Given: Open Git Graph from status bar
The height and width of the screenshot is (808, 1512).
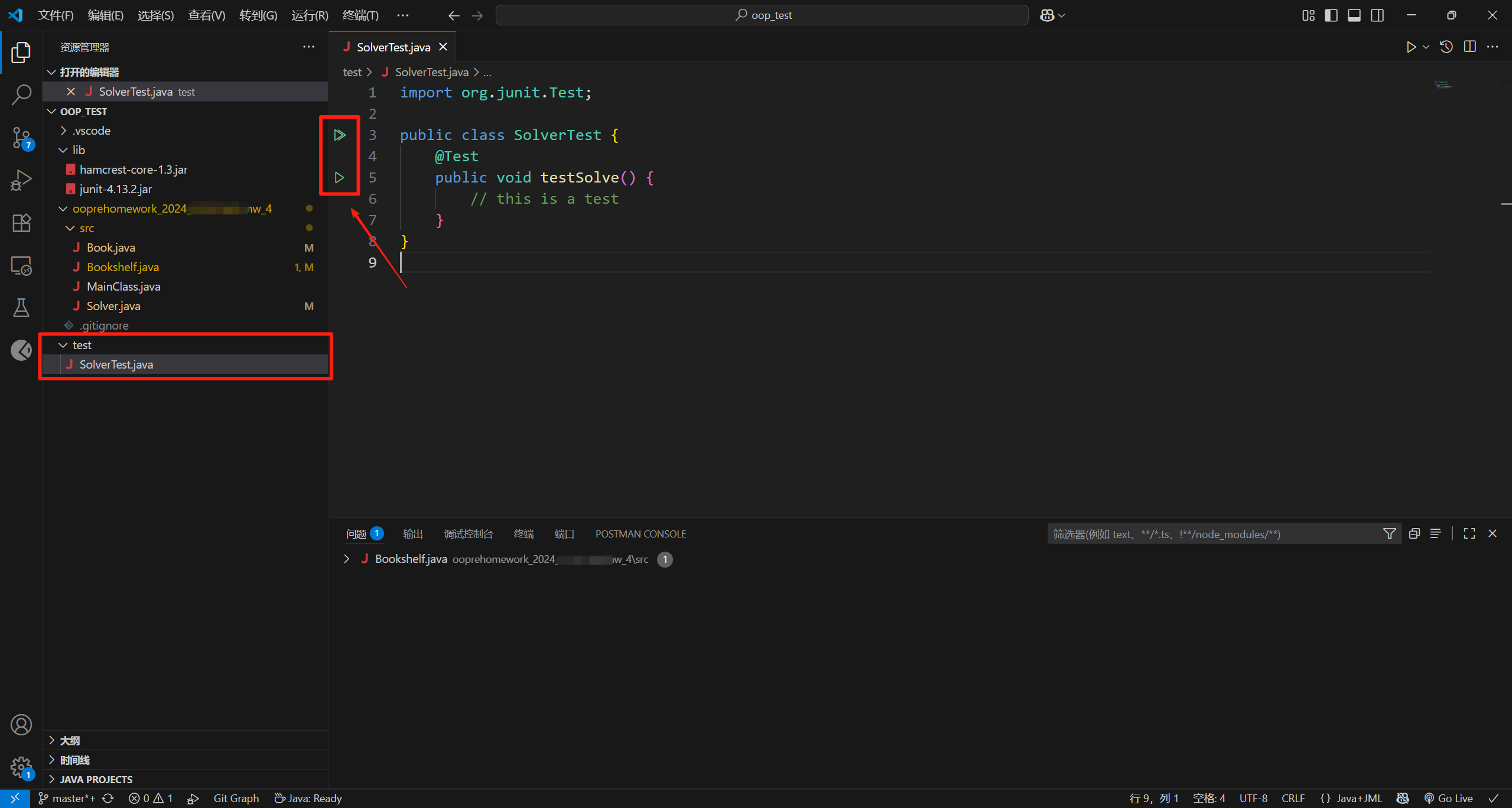Looking at the screenshot, I should [x=236, y=798].
